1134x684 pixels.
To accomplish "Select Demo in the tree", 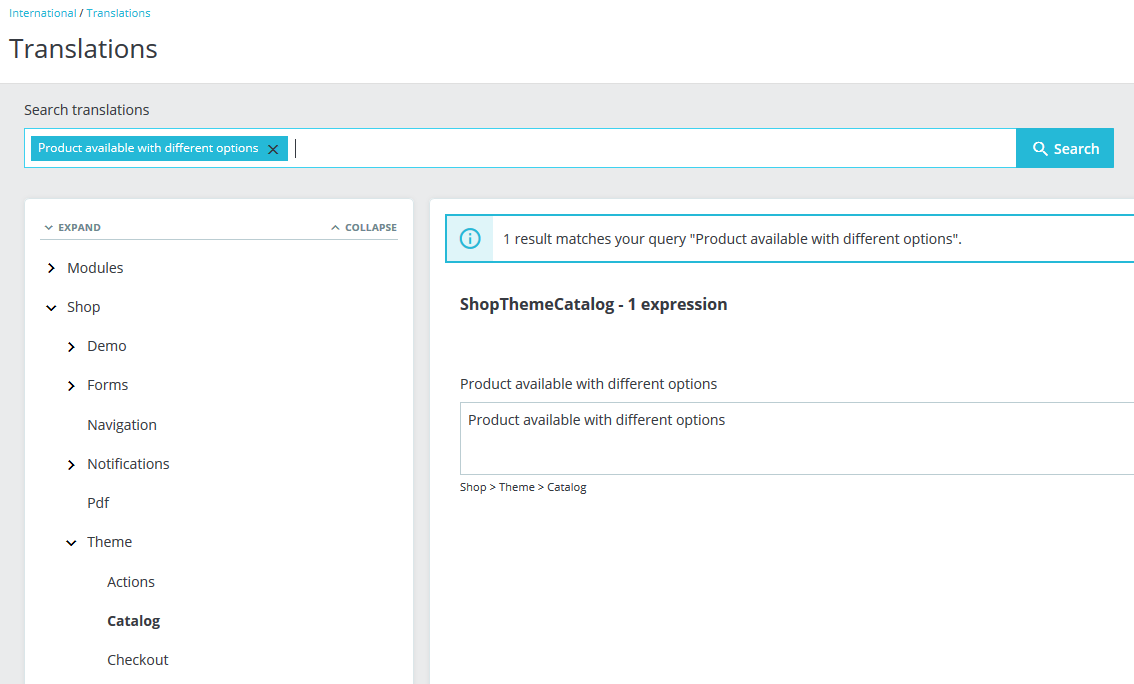I will (x=106, y=346).
